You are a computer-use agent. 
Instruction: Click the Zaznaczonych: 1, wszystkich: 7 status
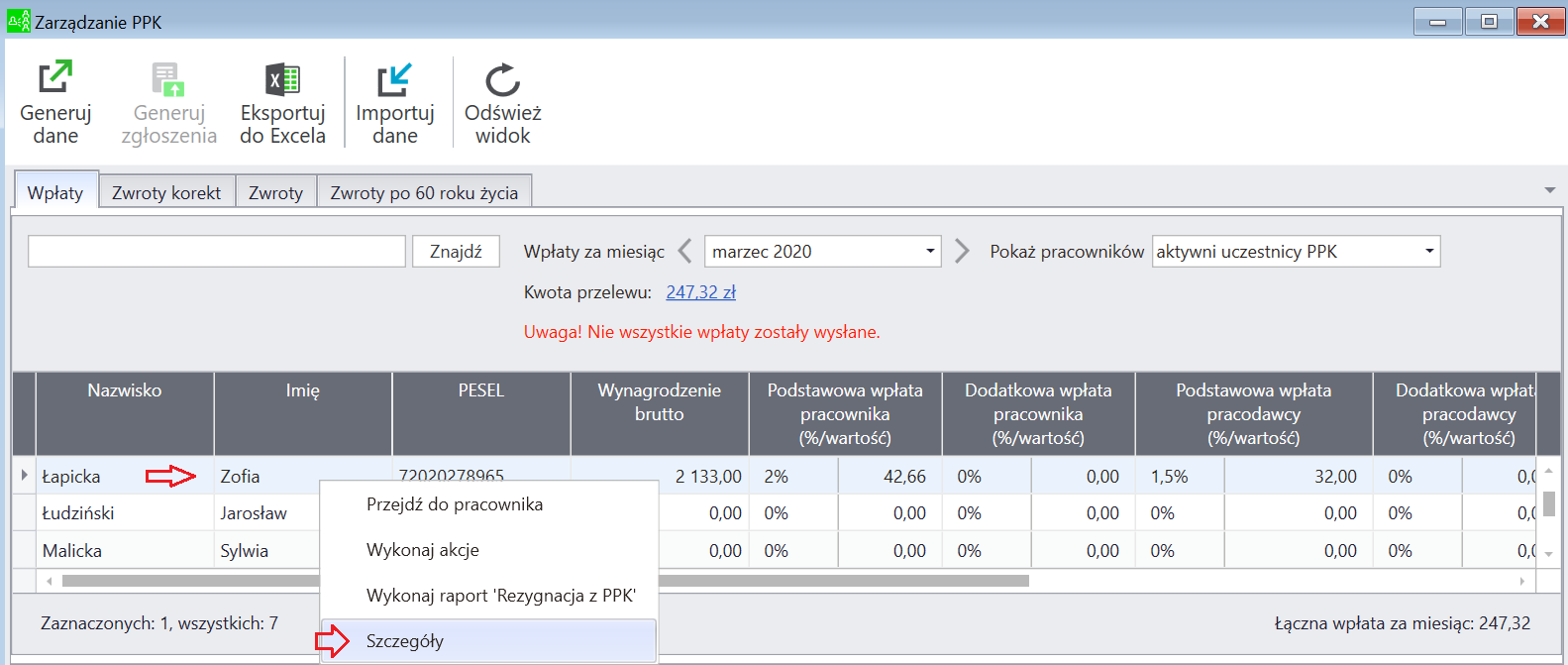click(x=159, y=623)
